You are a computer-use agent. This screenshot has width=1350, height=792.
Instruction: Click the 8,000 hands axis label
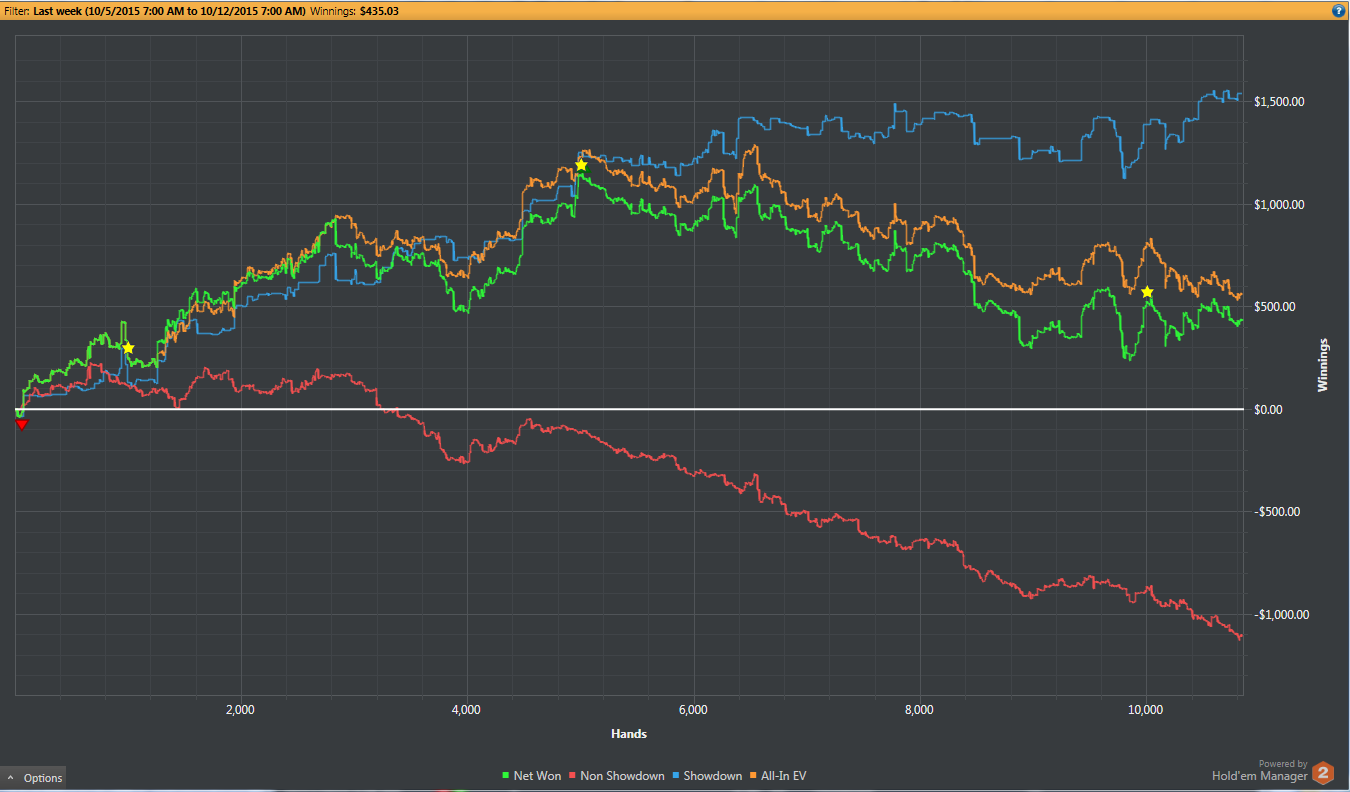click(x=919, y=710)
